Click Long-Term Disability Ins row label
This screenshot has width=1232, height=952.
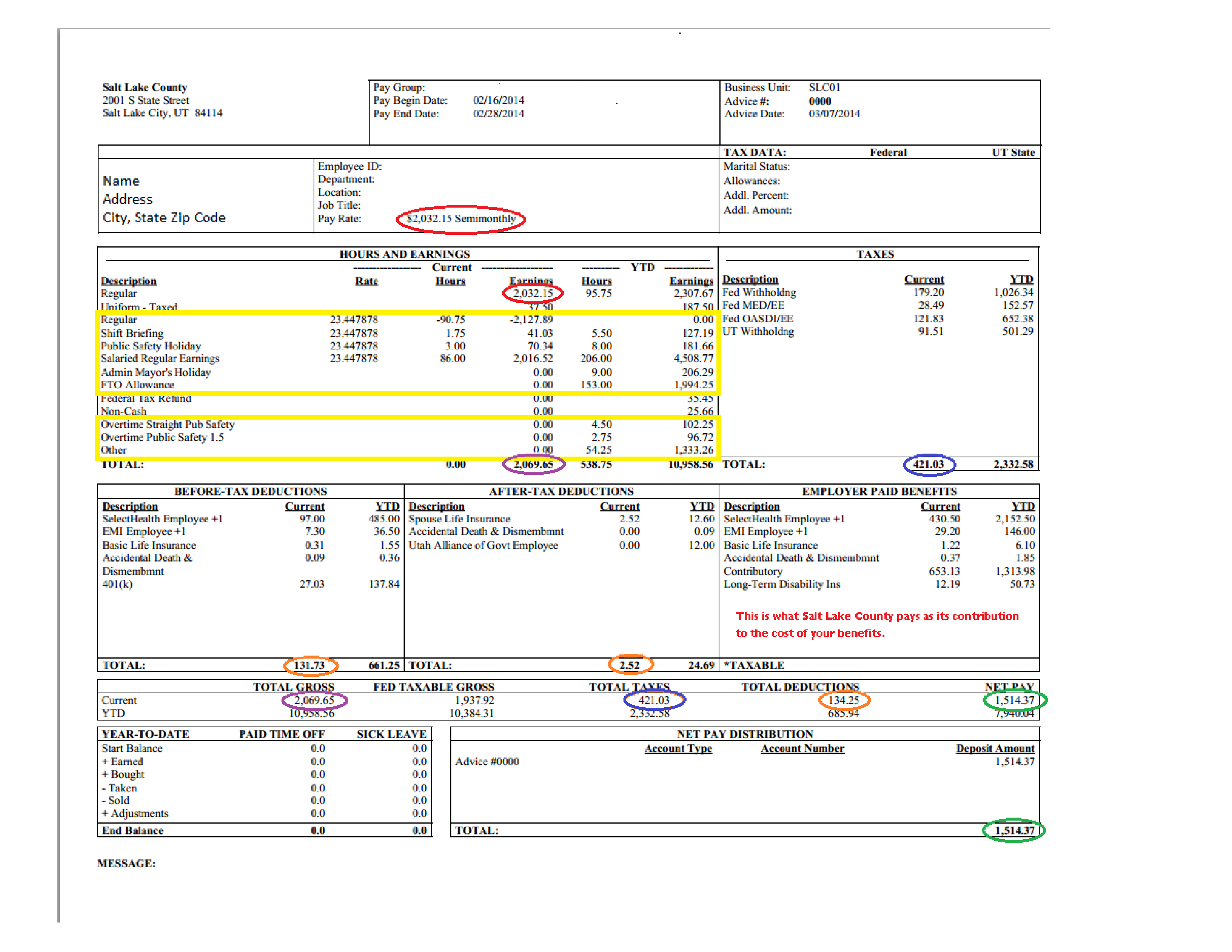782,584
